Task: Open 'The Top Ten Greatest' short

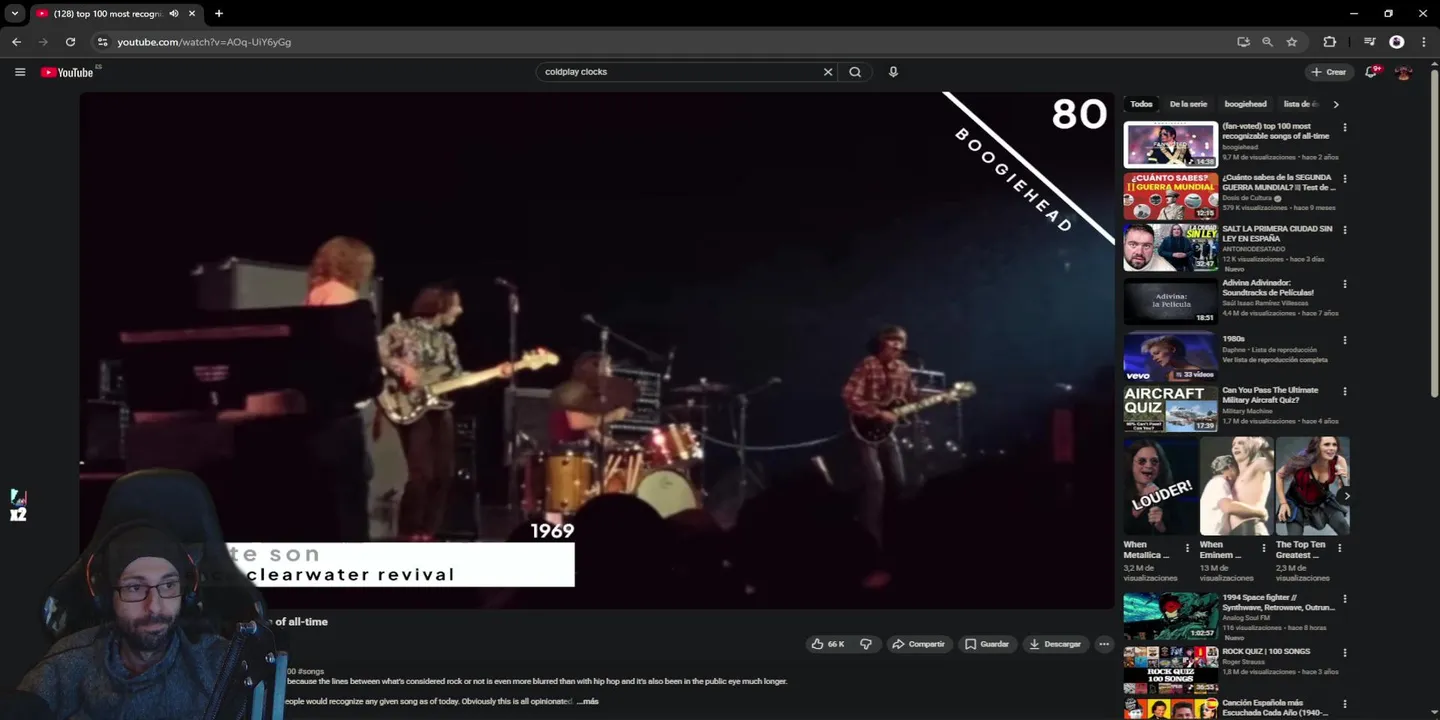Action: tap(1312, 486)
